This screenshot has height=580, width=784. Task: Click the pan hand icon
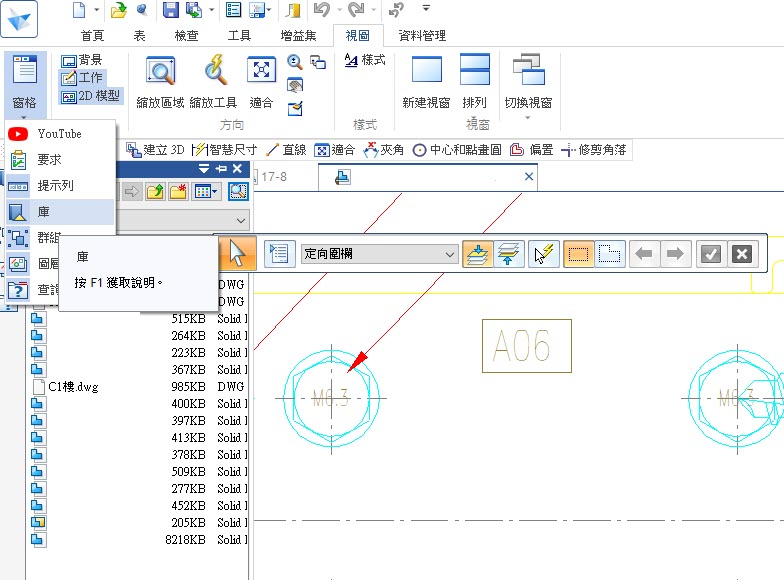click(294, 84)
